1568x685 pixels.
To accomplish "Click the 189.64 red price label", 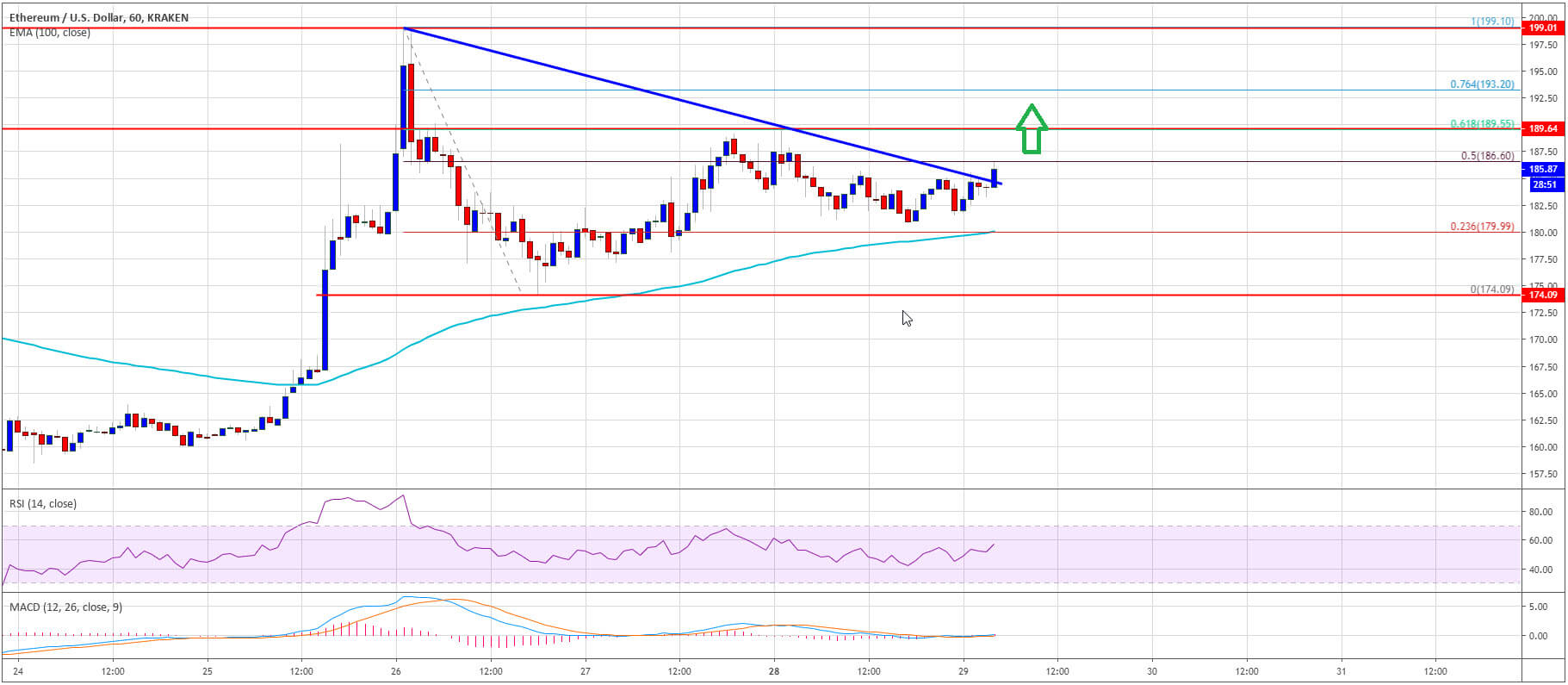I will click(1541, 128).
